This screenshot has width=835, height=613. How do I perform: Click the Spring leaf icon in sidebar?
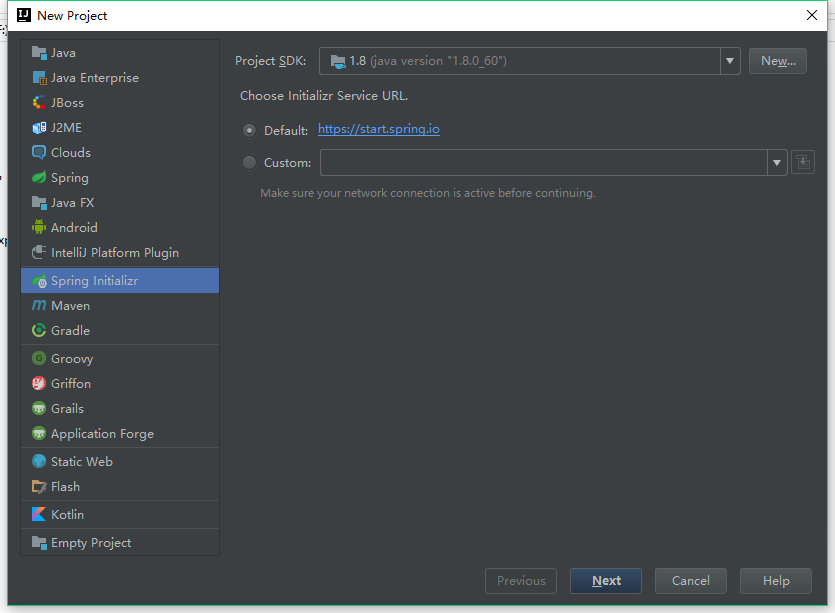(x=39, y=178)
